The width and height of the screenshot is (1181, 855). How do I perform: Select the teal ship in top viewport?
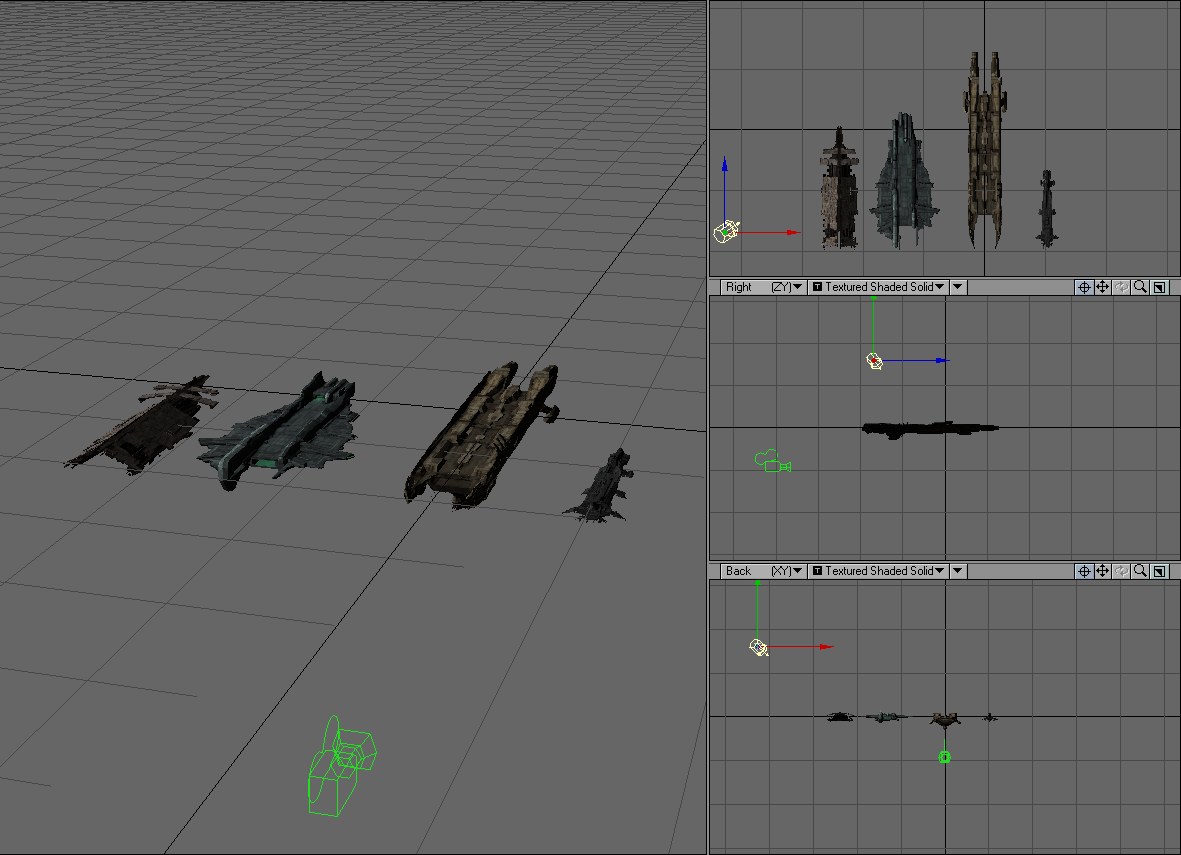[x=903, y=180]
